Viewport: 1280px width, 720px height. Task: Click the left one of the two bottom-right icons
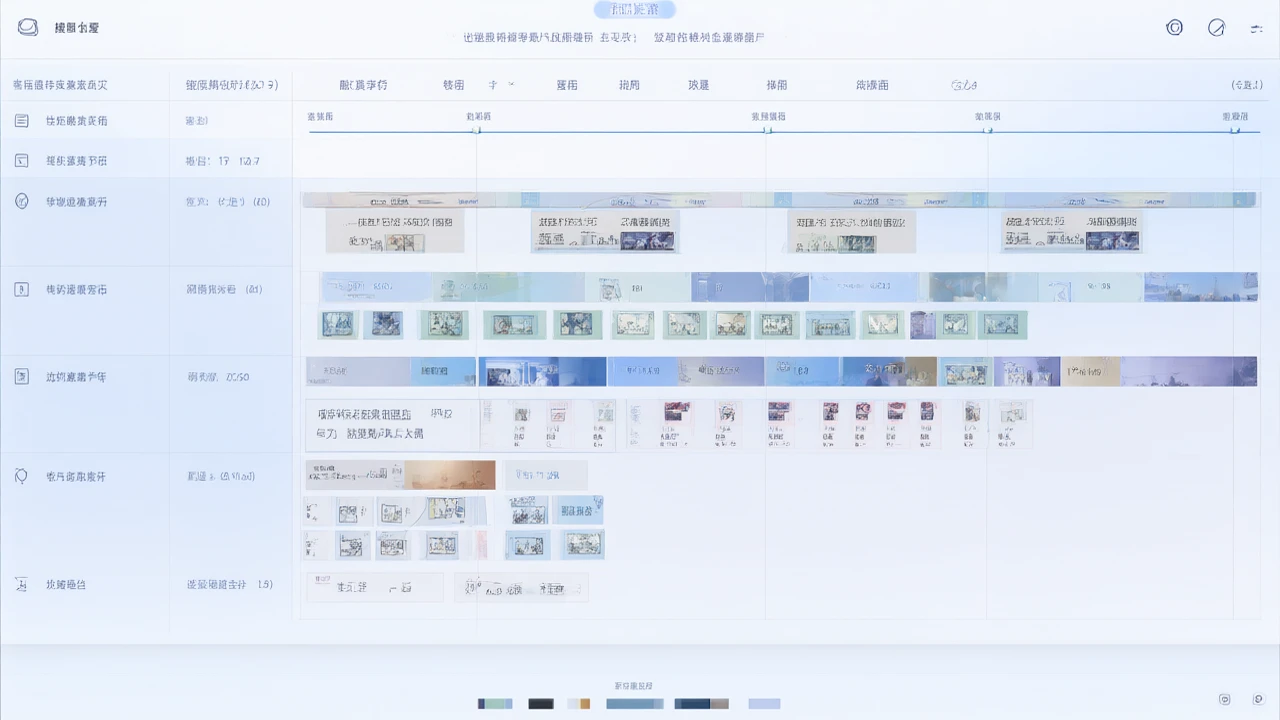coord(1225,699)
